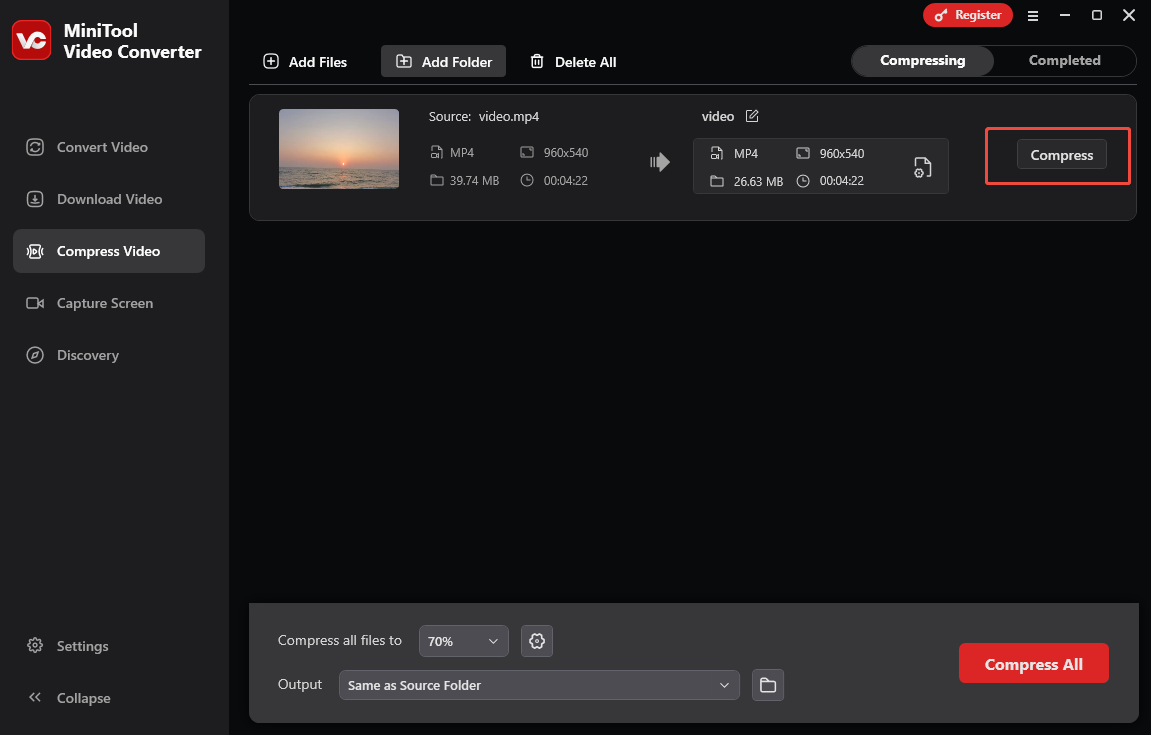
Task: Click the source MP4 format label
Action: [x=462, y=153]
